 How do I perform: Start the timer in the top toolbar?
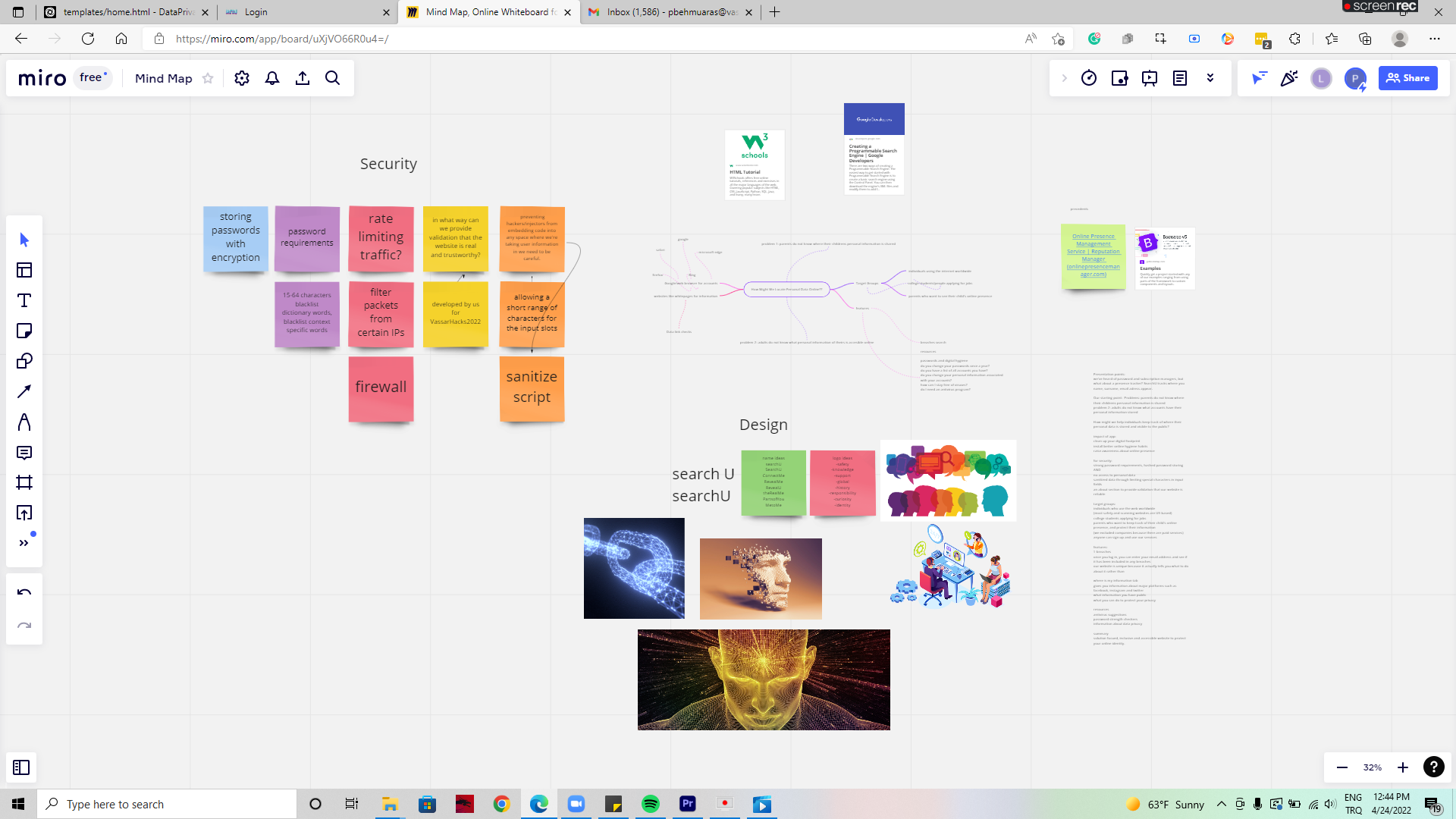point(1089,78)
